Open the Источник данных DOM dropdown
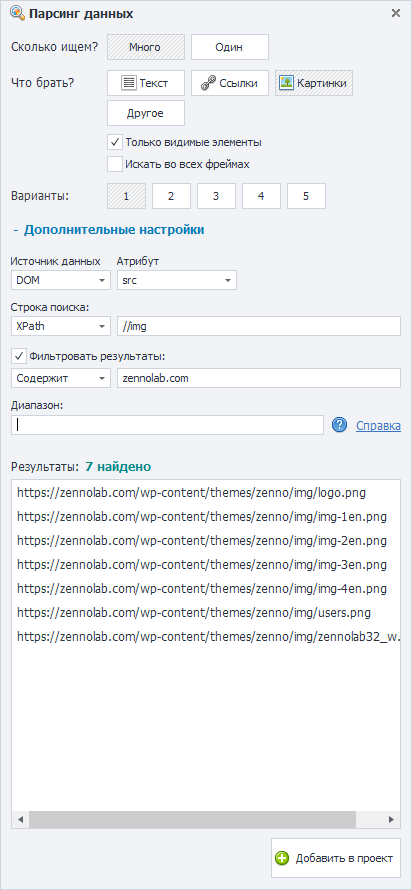Image resolution: width=412 pixels, height=890 pixels. (x=61, y=280)
